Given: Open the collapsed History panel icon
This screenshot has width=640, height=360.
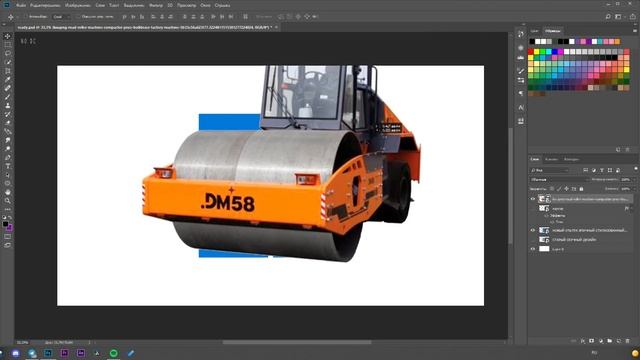Looking at the screenshot, I should click(521, 34).
